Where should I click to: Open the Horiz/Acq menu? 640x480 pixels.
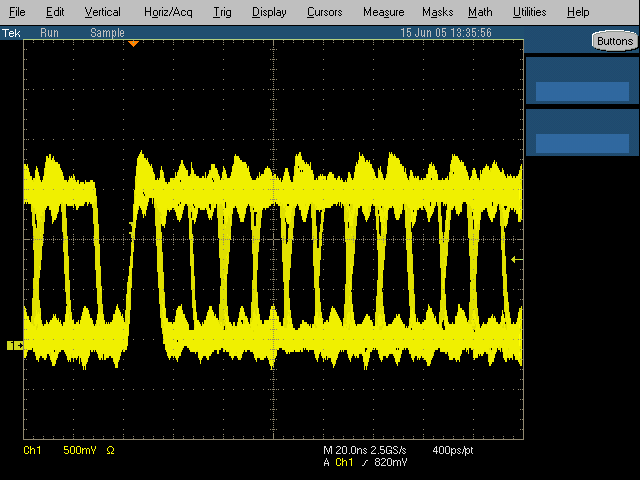[x=168, y=12]
